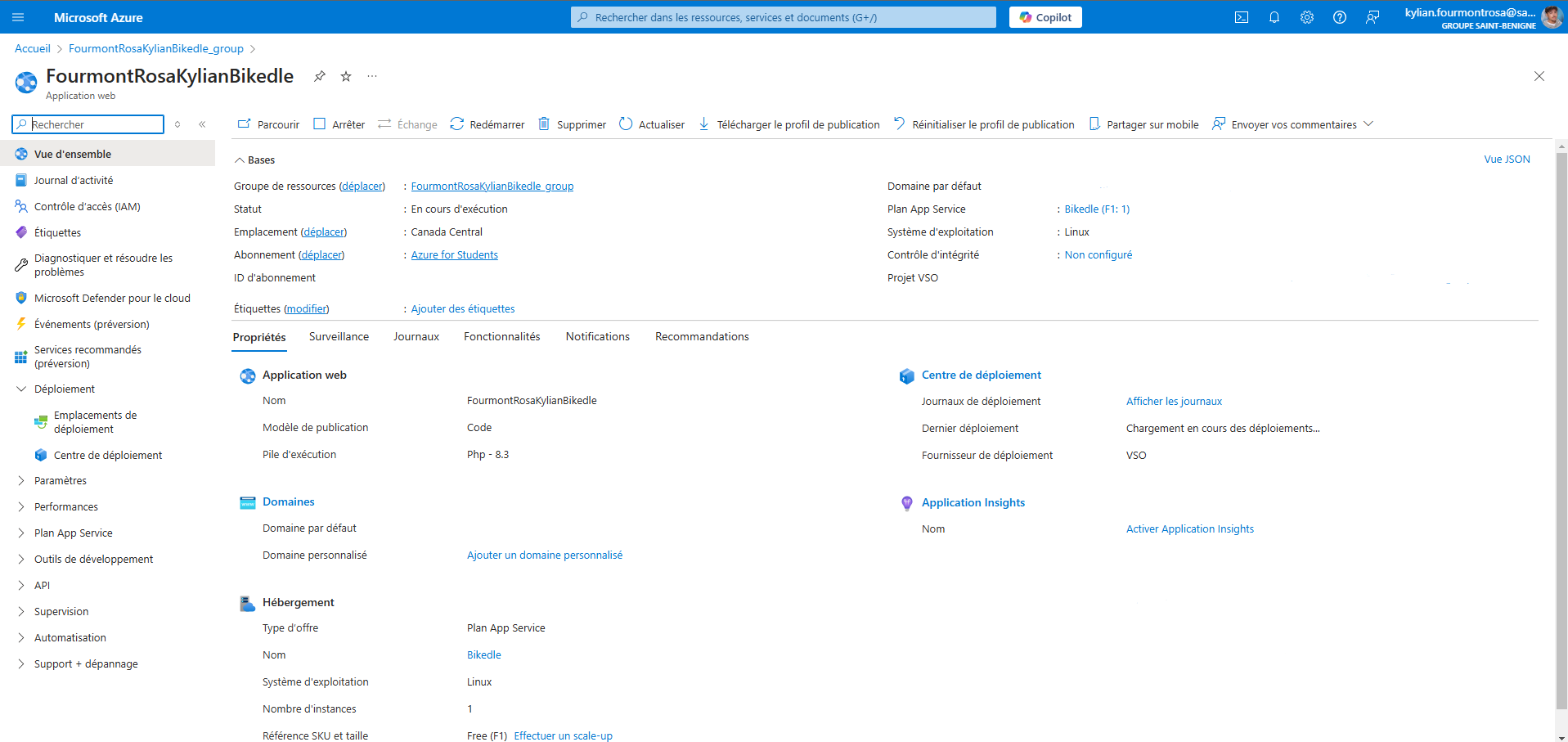Click Activer Application Insights

click(1190, 528)
